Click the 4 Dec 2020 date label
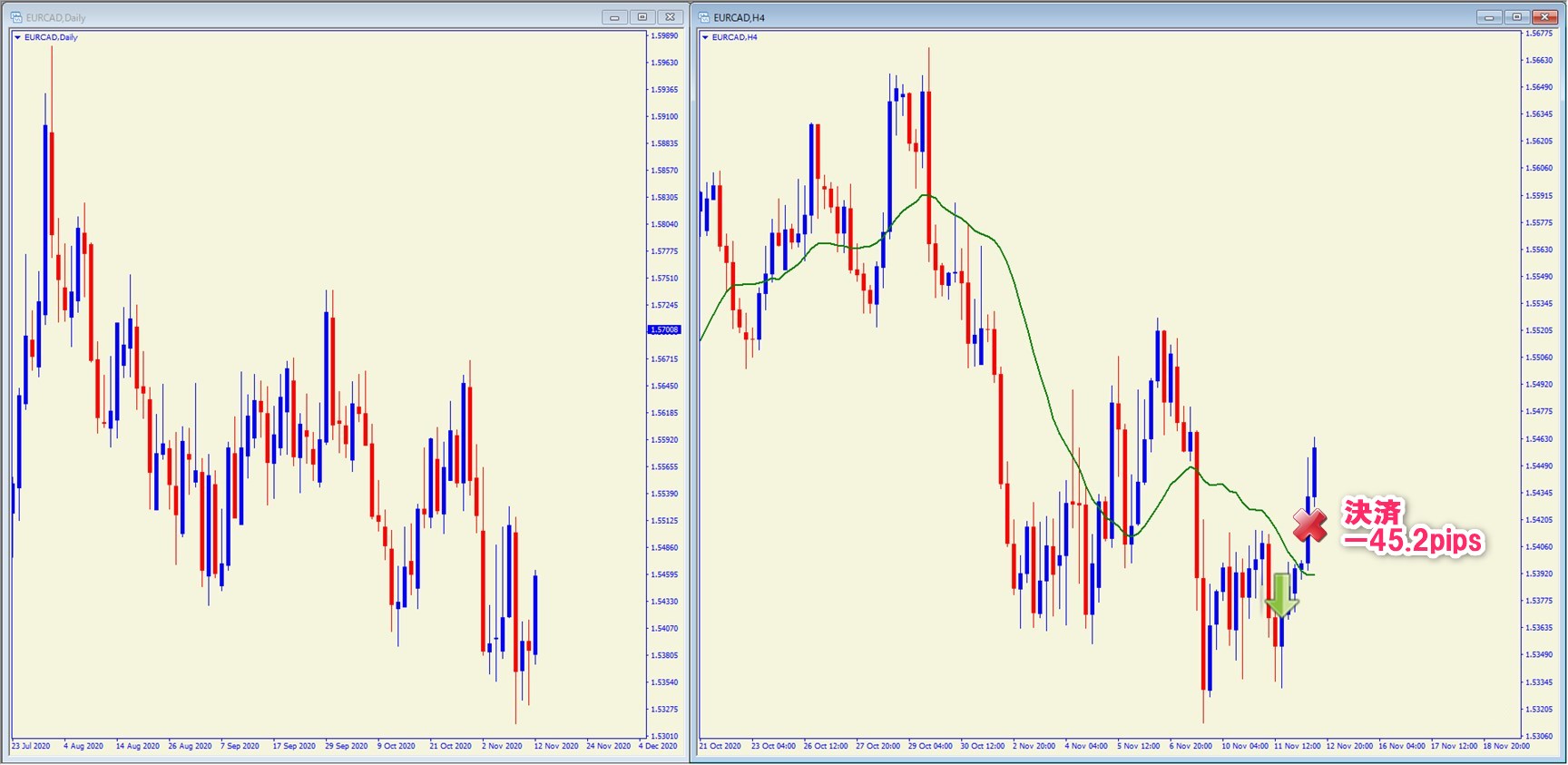Screen dimensions: 1568x765 pos(658,746)
